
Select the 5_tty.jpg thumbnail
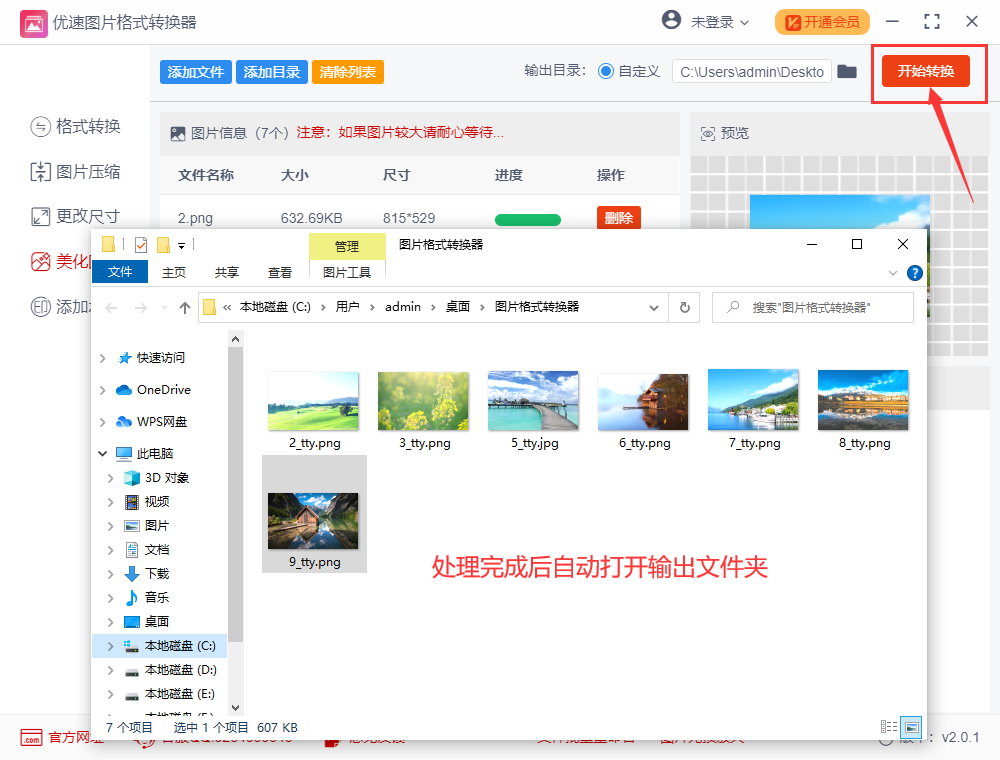(x=533, y=401)
